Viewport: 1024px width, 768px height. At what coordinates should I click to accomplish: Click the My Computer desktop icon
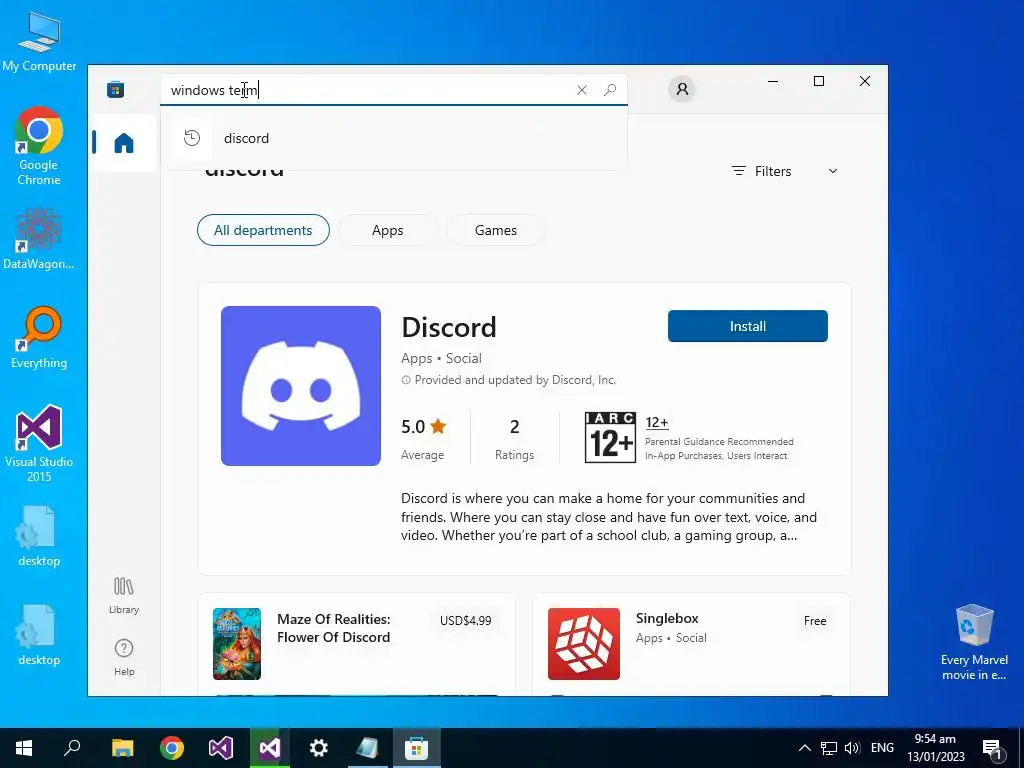pyautogui.click(x=39, y=42)
